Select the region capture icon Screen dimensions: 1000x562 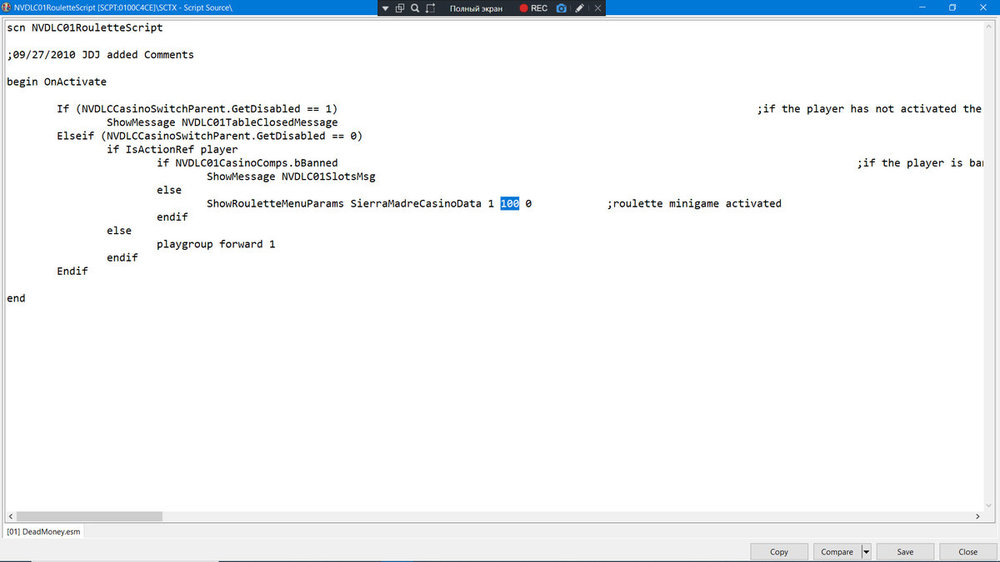(x=430, y=8)
